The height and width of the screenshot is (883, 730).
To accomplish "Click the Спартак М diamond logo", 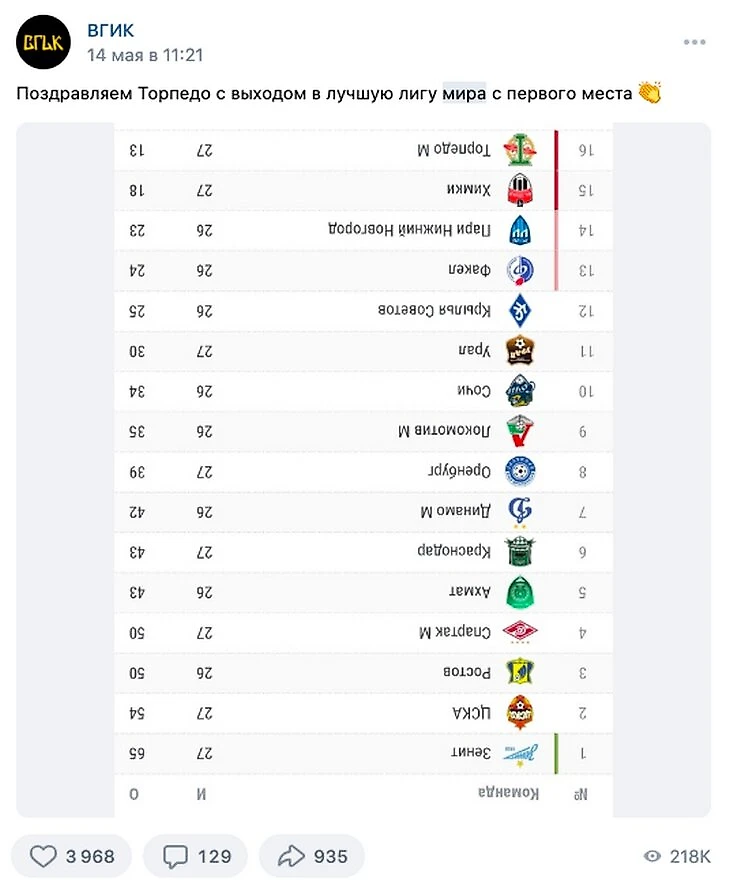I will point(520,632).
